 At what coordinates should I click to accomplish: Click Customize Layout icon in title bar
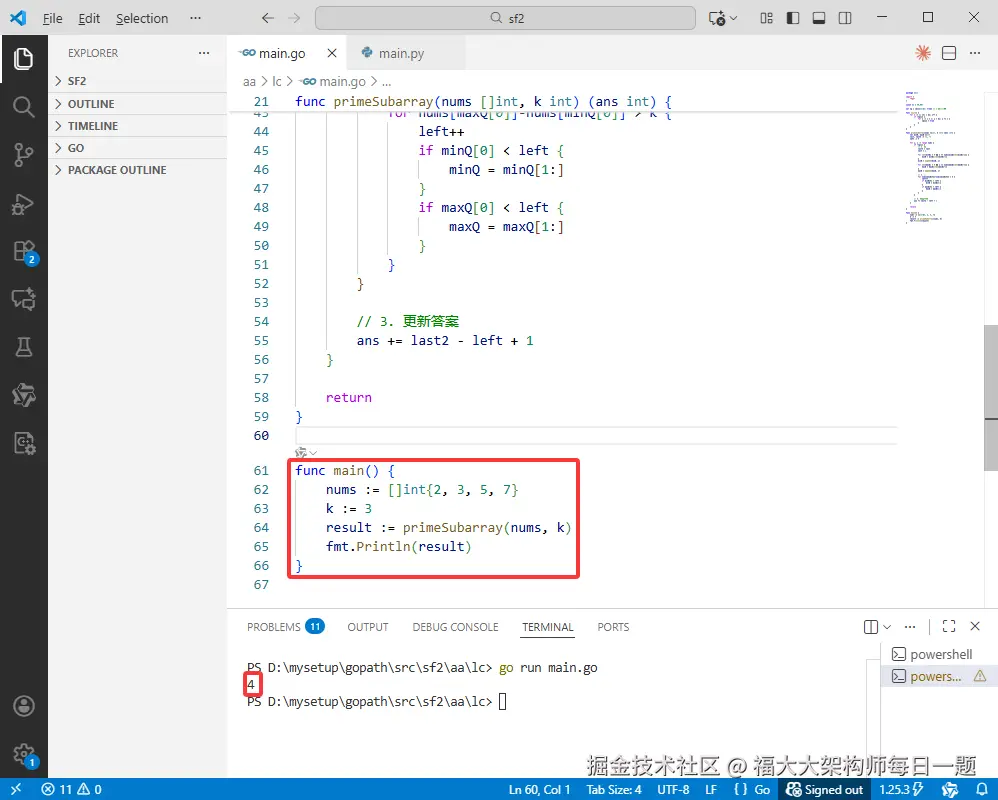coord(766,18)
